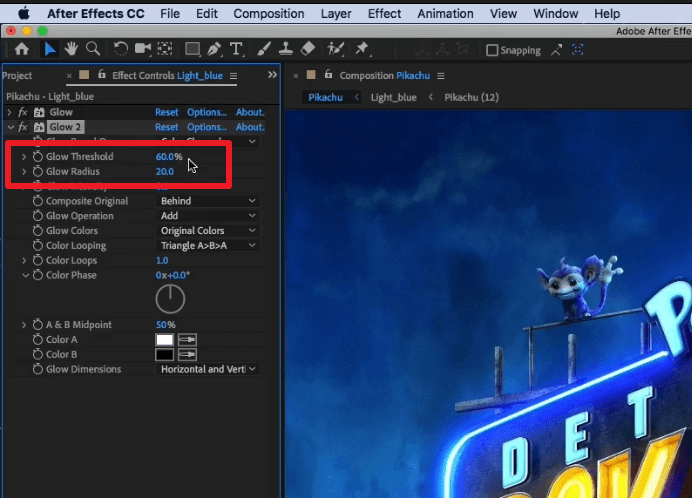The width and height of the screenshot is (692, 498).
Task: Reset the Glow 2 effect
Action: [x=166, y=127]
